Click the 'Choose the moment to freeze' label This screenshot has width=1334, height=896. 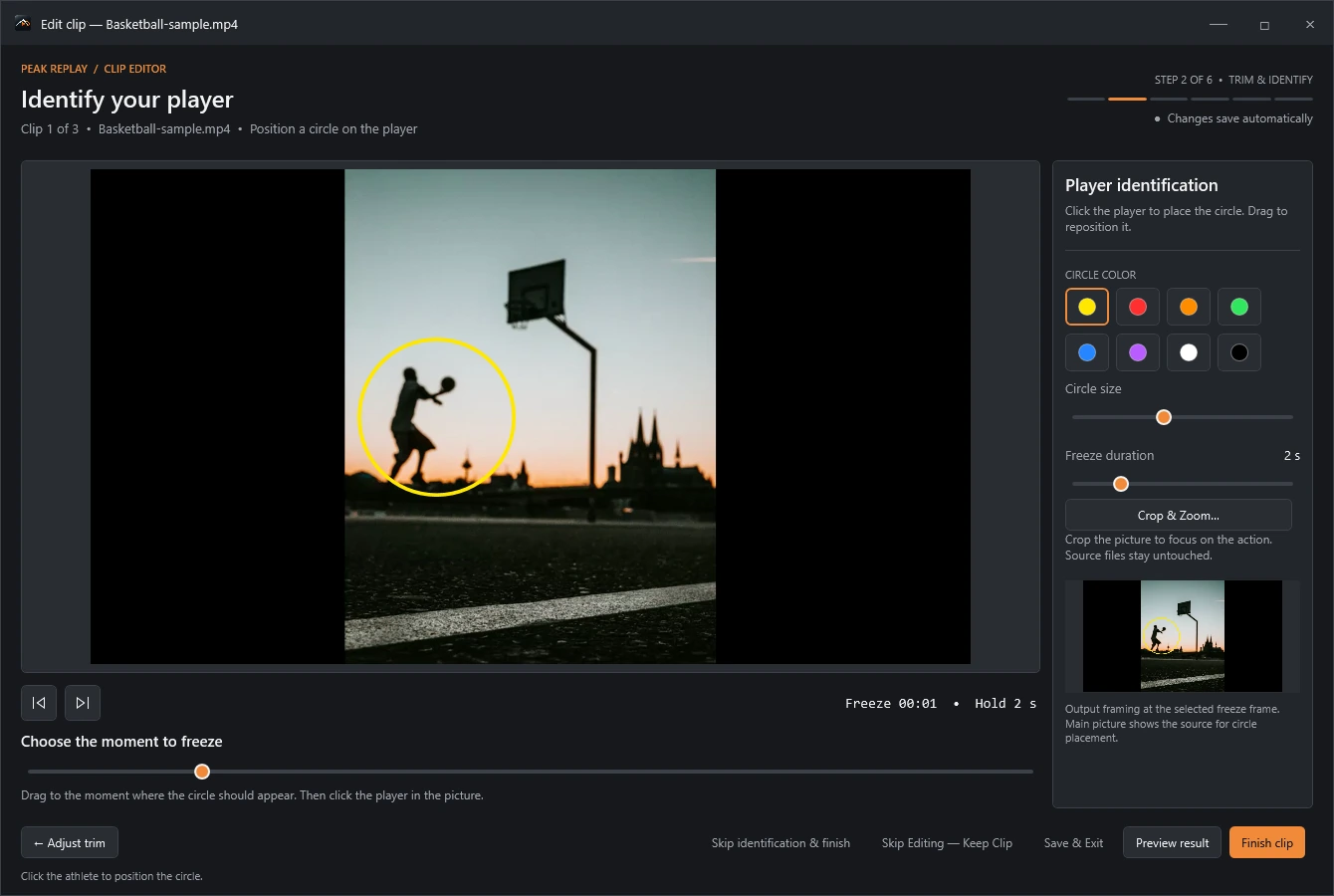click(x=121, y=742)
